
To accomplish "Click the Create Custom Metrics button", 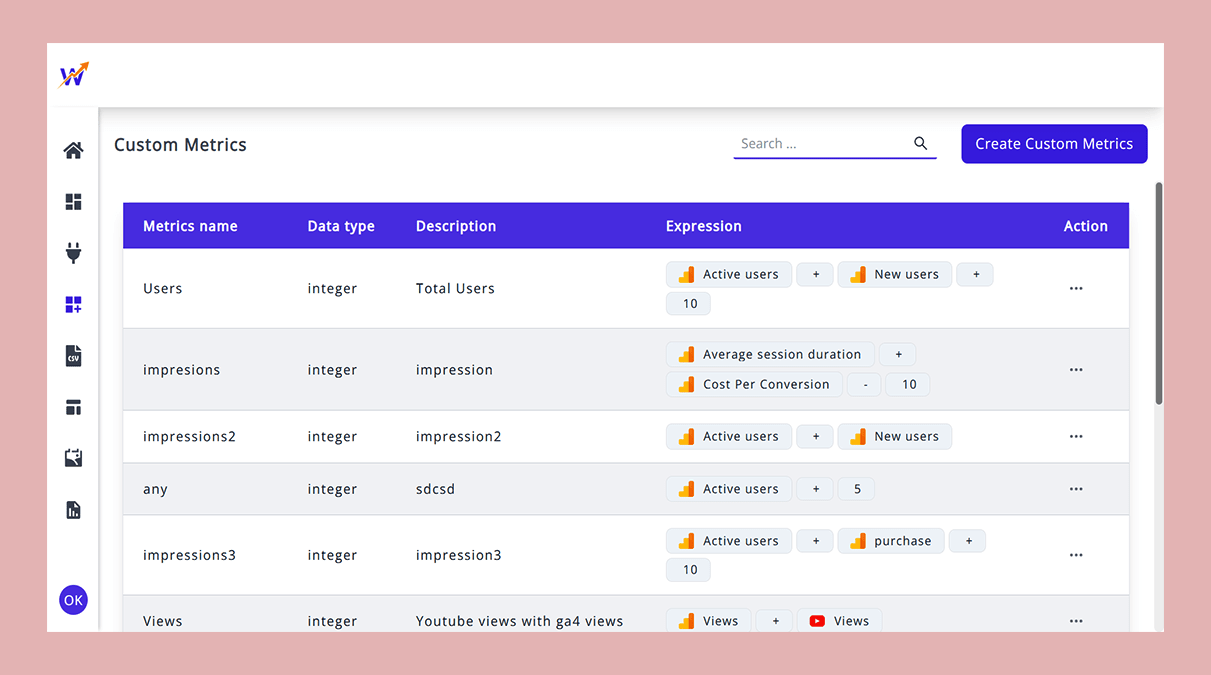I will pos(1054,144).
